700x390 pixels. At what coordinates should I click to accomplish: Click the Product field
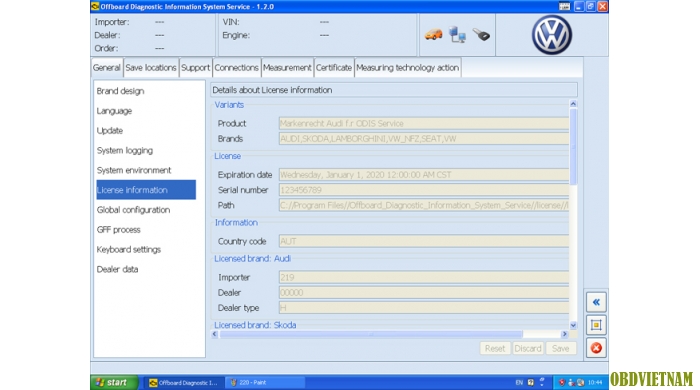coord(424,124)
